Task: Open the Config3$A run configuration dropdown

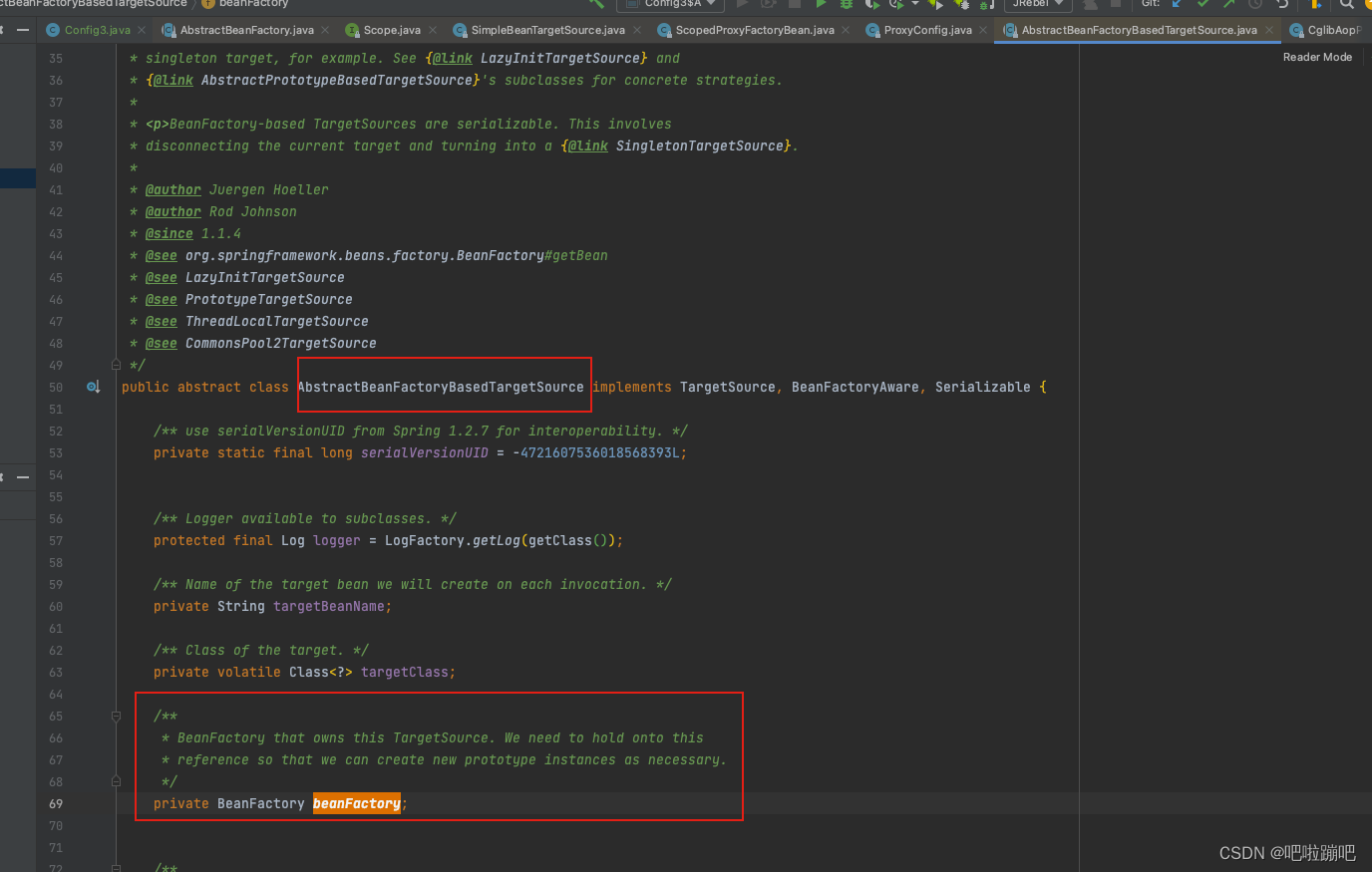Action: coord(670,4)
